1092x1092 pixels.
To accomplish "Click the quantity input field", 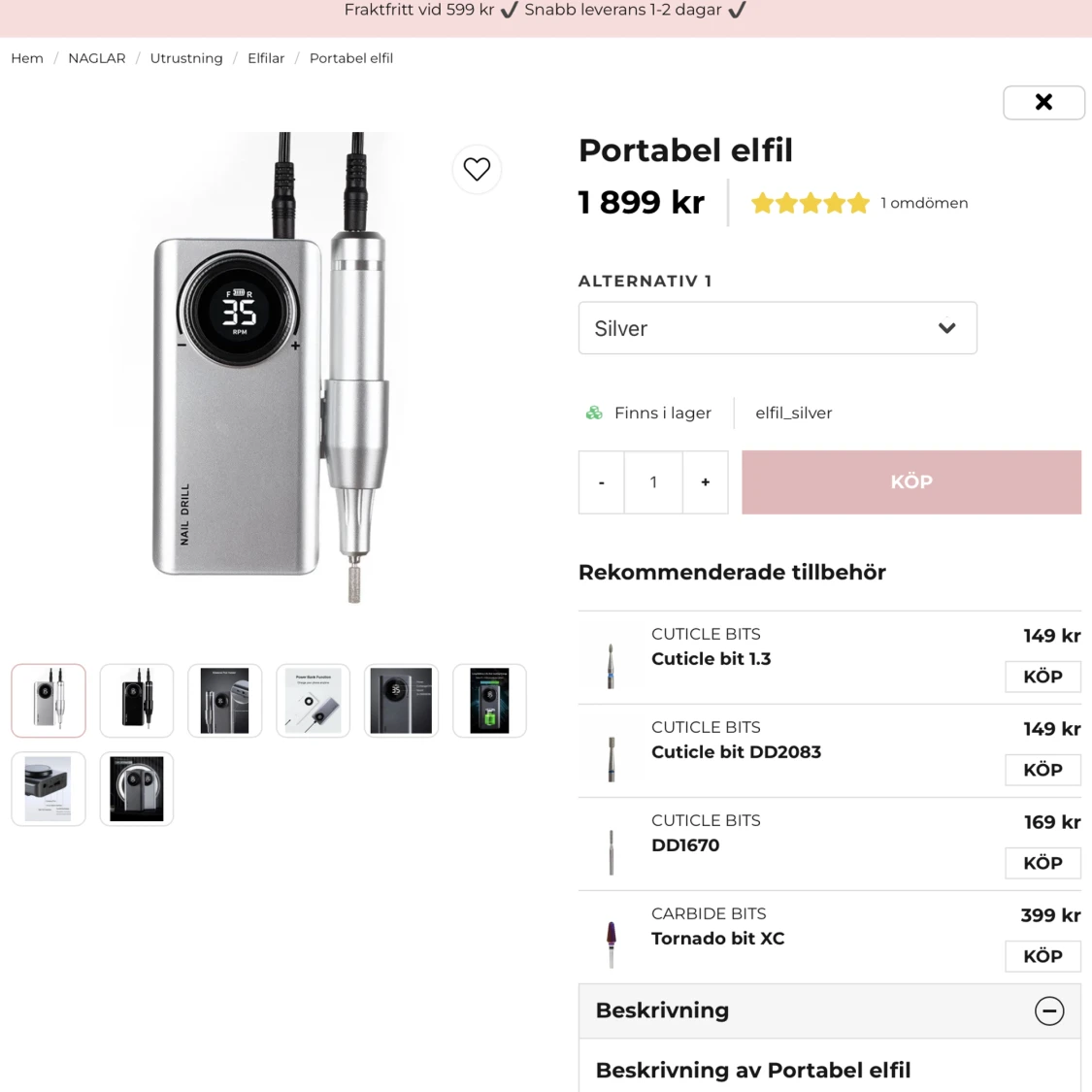I will click(x=653, y=481).
